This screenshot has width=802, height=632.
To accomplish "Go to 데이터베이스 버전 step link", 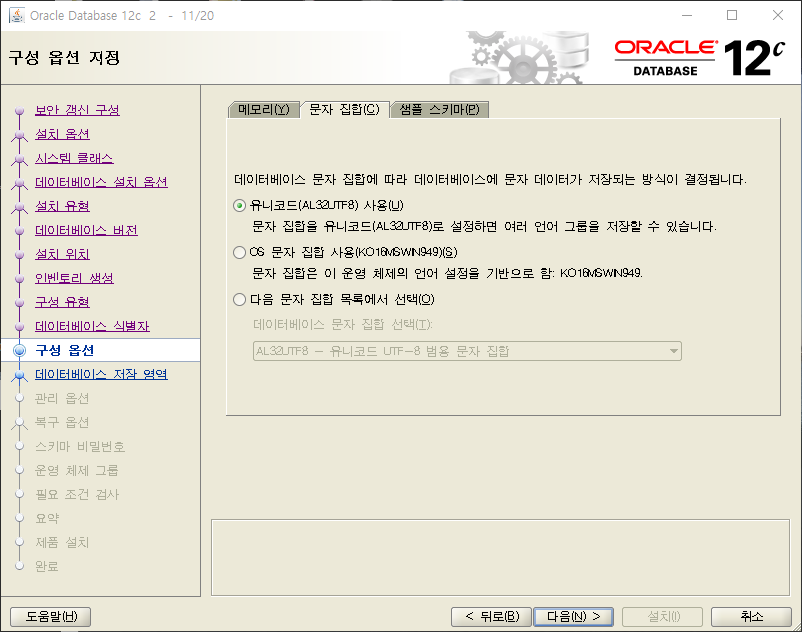I will 86,230.
